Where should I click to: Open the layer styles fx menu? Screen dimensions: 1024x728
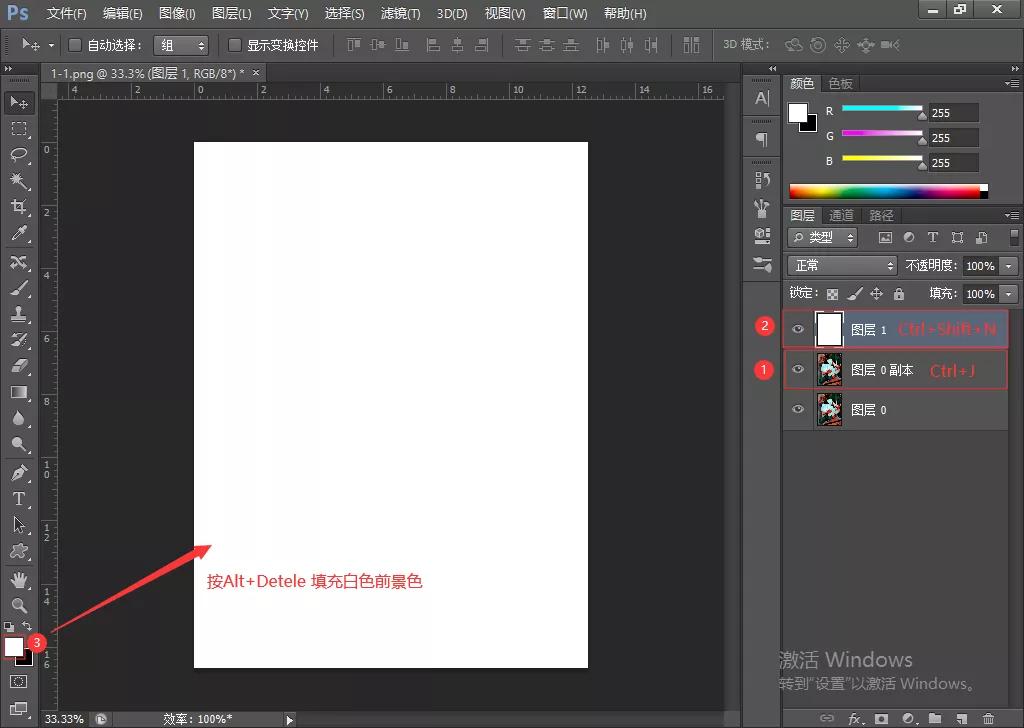[854, 718]
